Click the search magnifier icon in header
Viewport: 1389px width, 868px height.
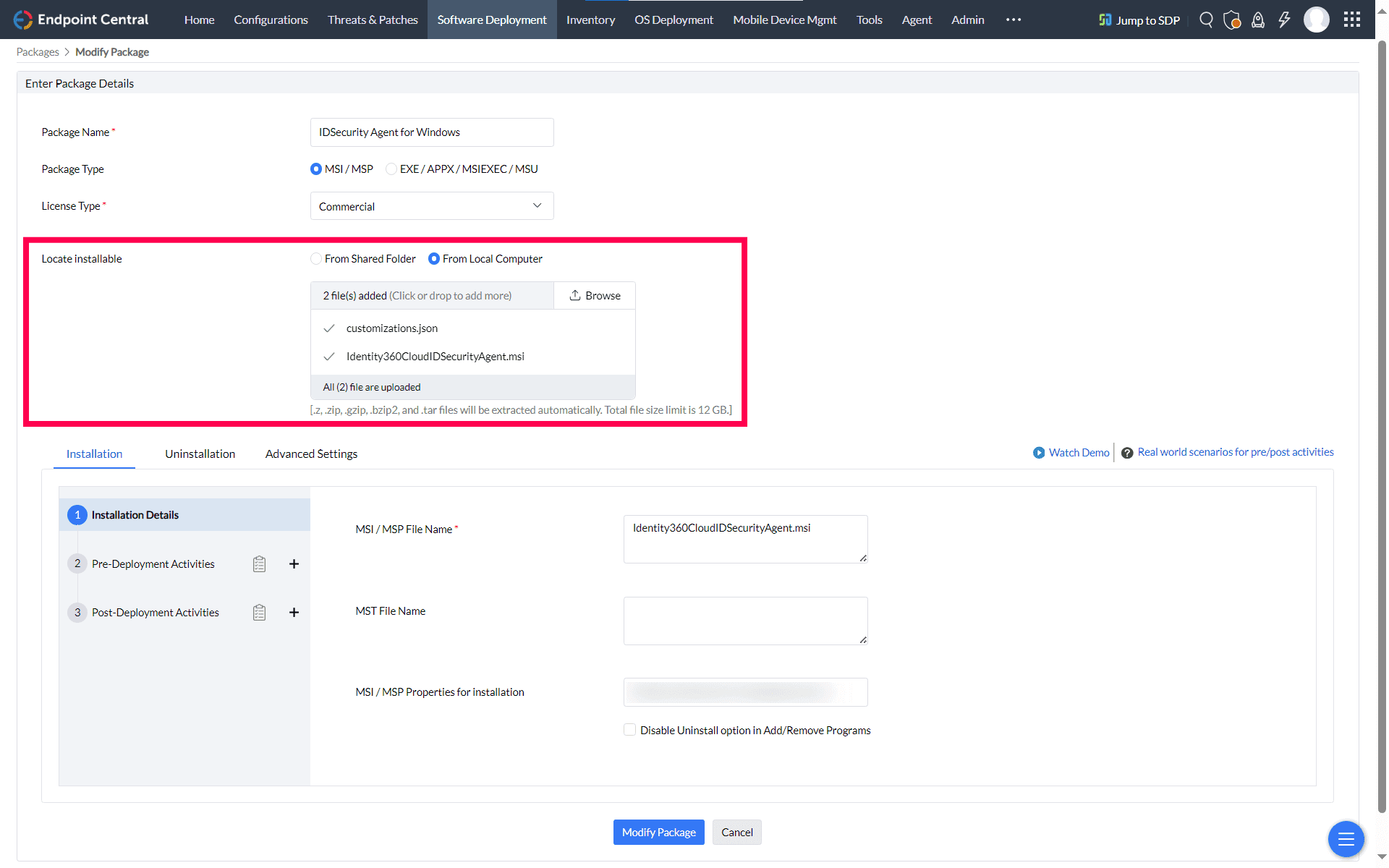point(1206,20)
